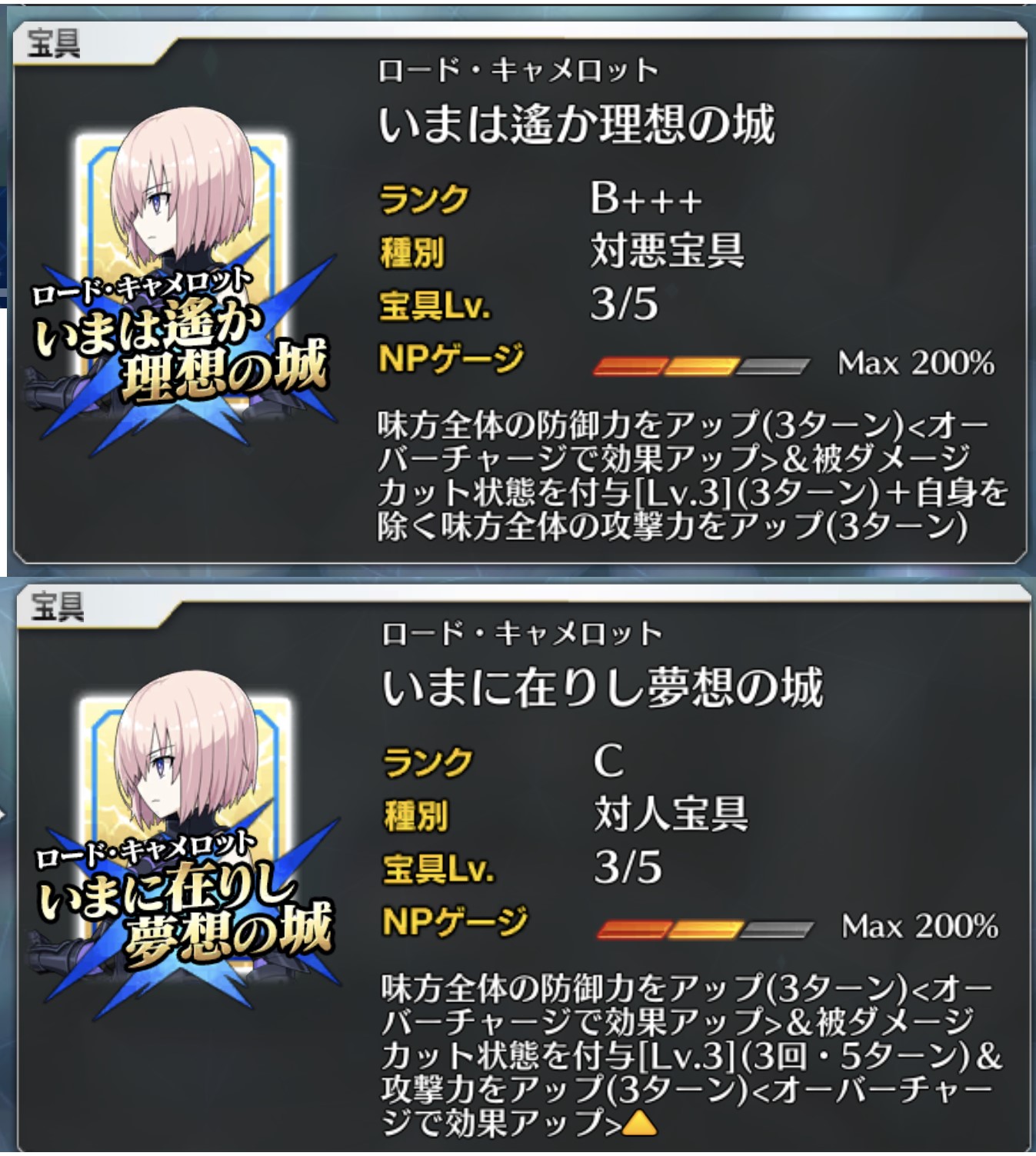Select the 対悪宝具 type value
Image resolution: width=1036 pixels, height=1156 pixels.
point(667,251)
